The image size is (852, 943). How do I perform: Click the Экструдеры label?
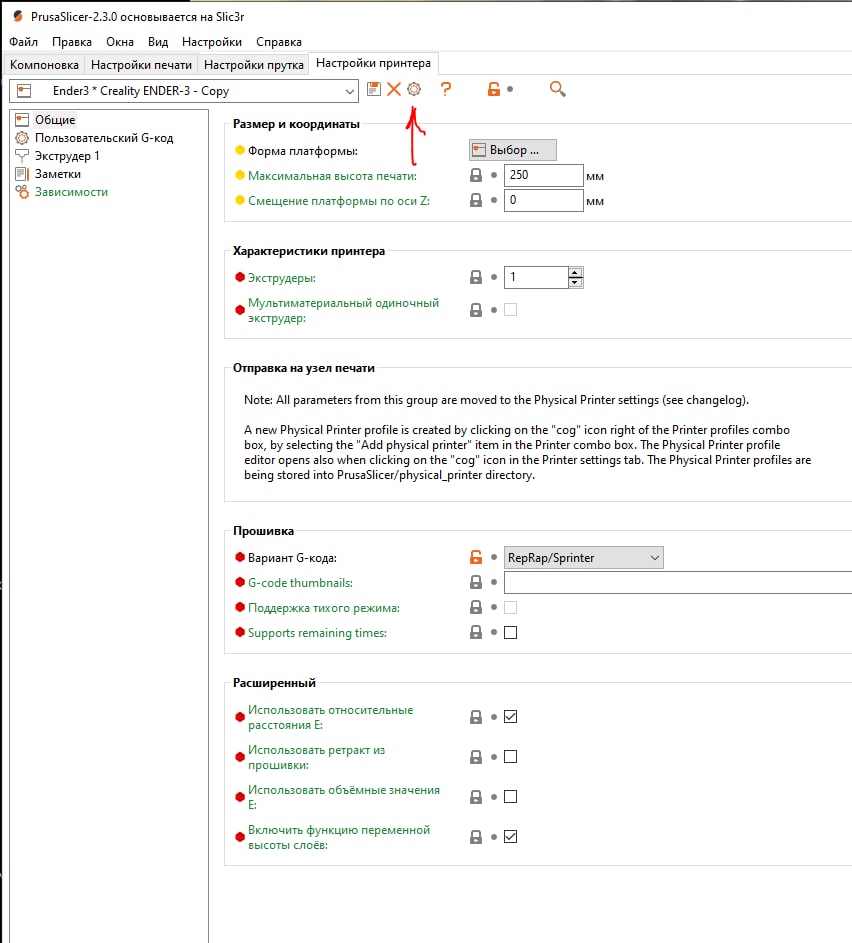pyautogui.click(x=281, y=278)
